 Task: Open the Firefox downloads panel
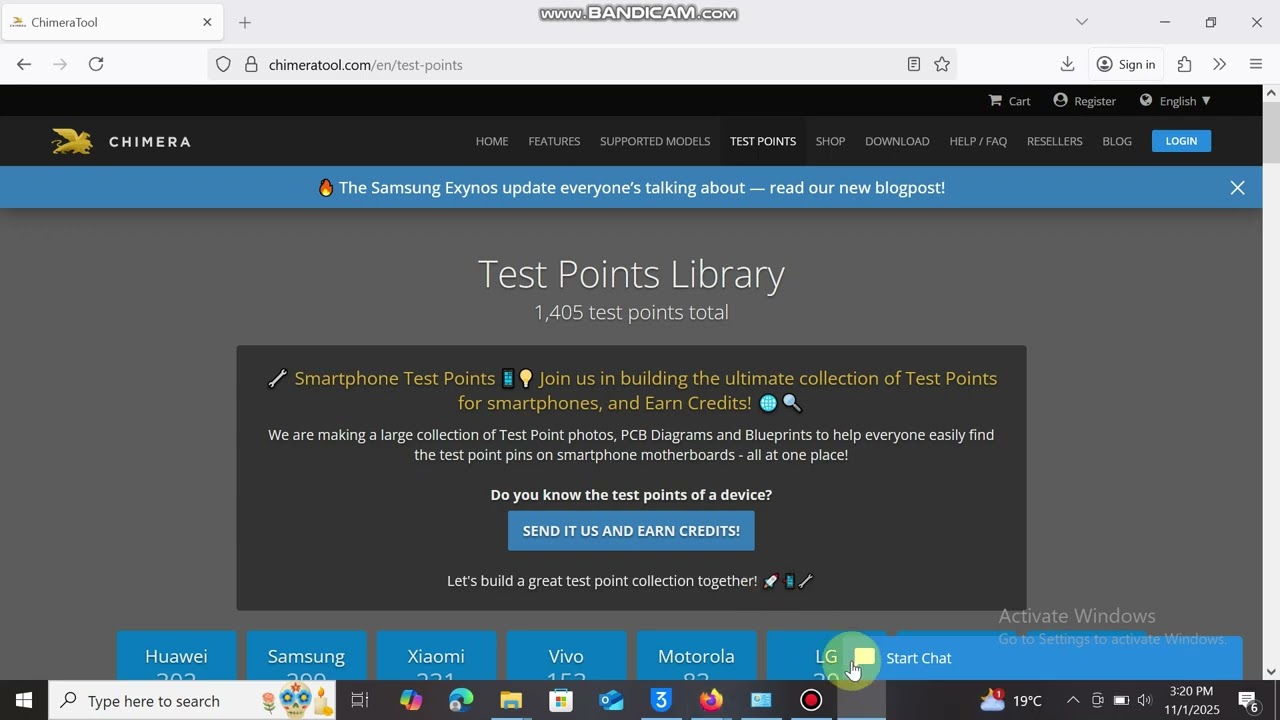(1067, 64)
